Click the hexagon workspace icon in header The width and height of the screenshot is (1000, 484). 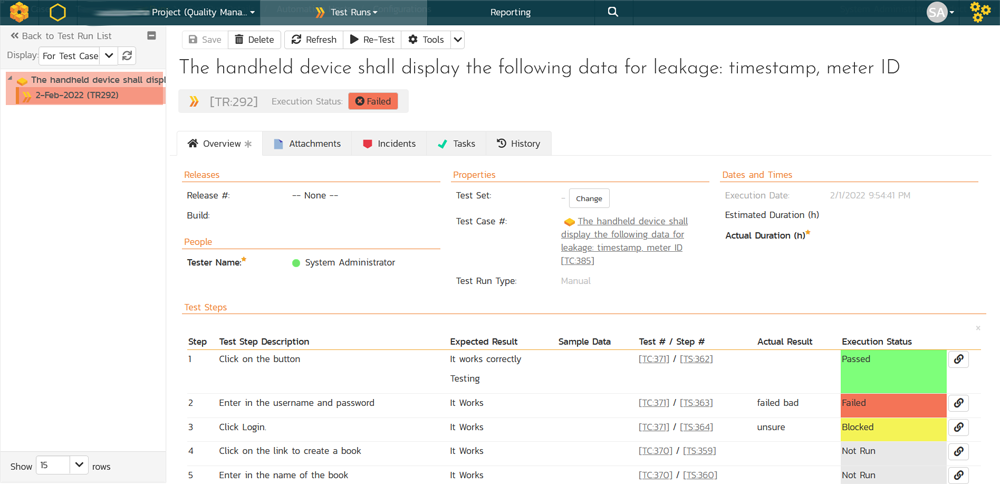click(59, 13)
